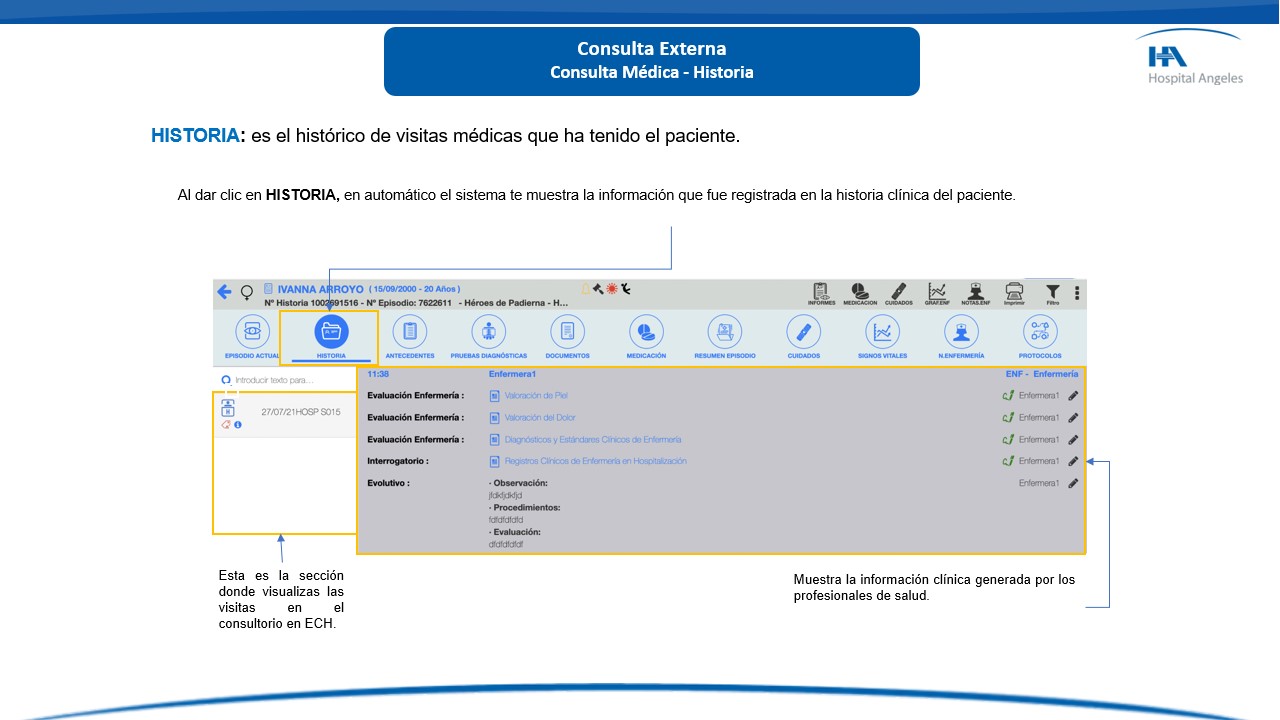This screenshot has width=1280, height=720.
Task: Open the Antecedentes tab
Action: (409, 337)
